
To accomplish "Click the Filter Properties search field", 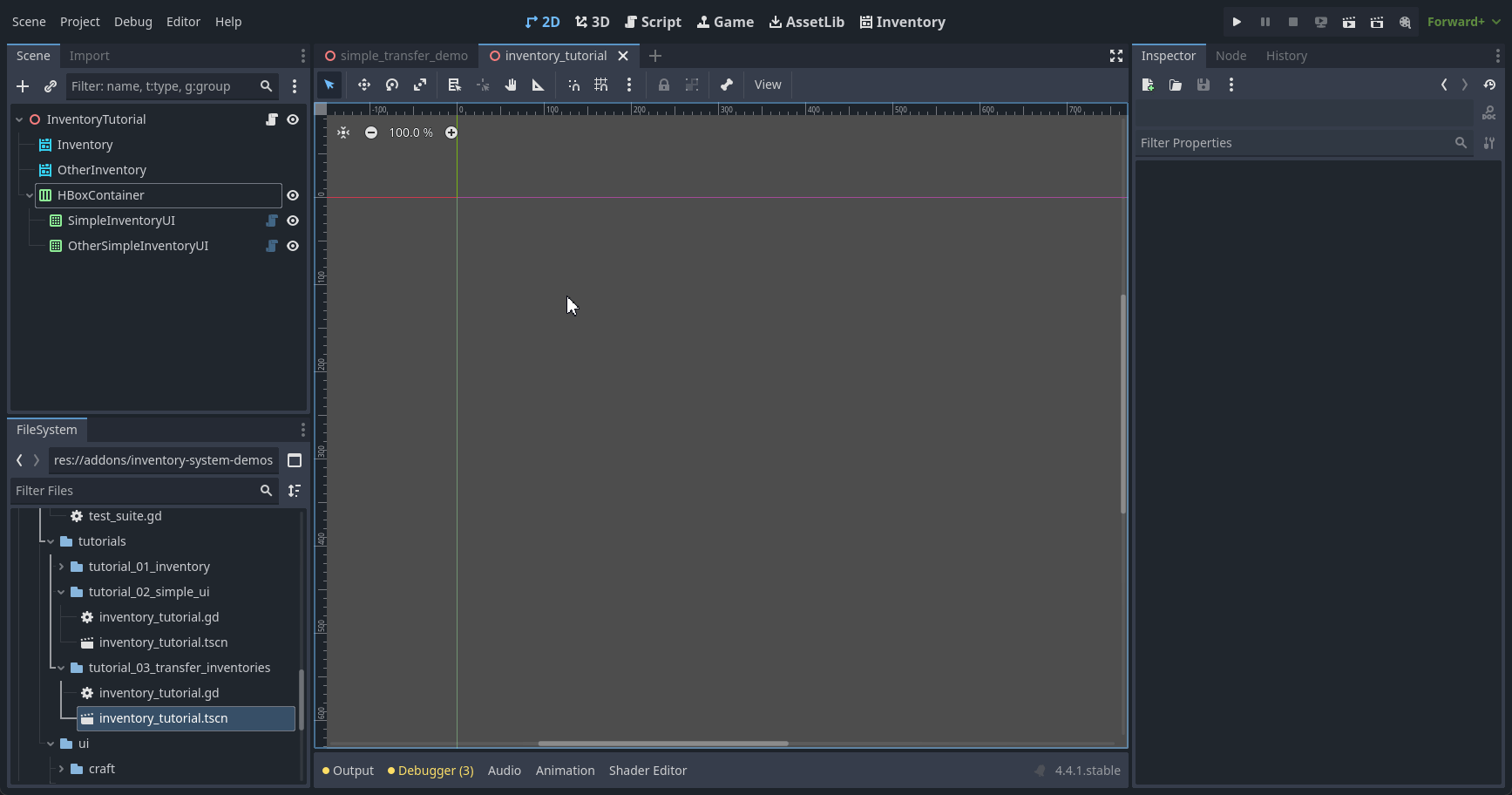I will coord(1303,143).
